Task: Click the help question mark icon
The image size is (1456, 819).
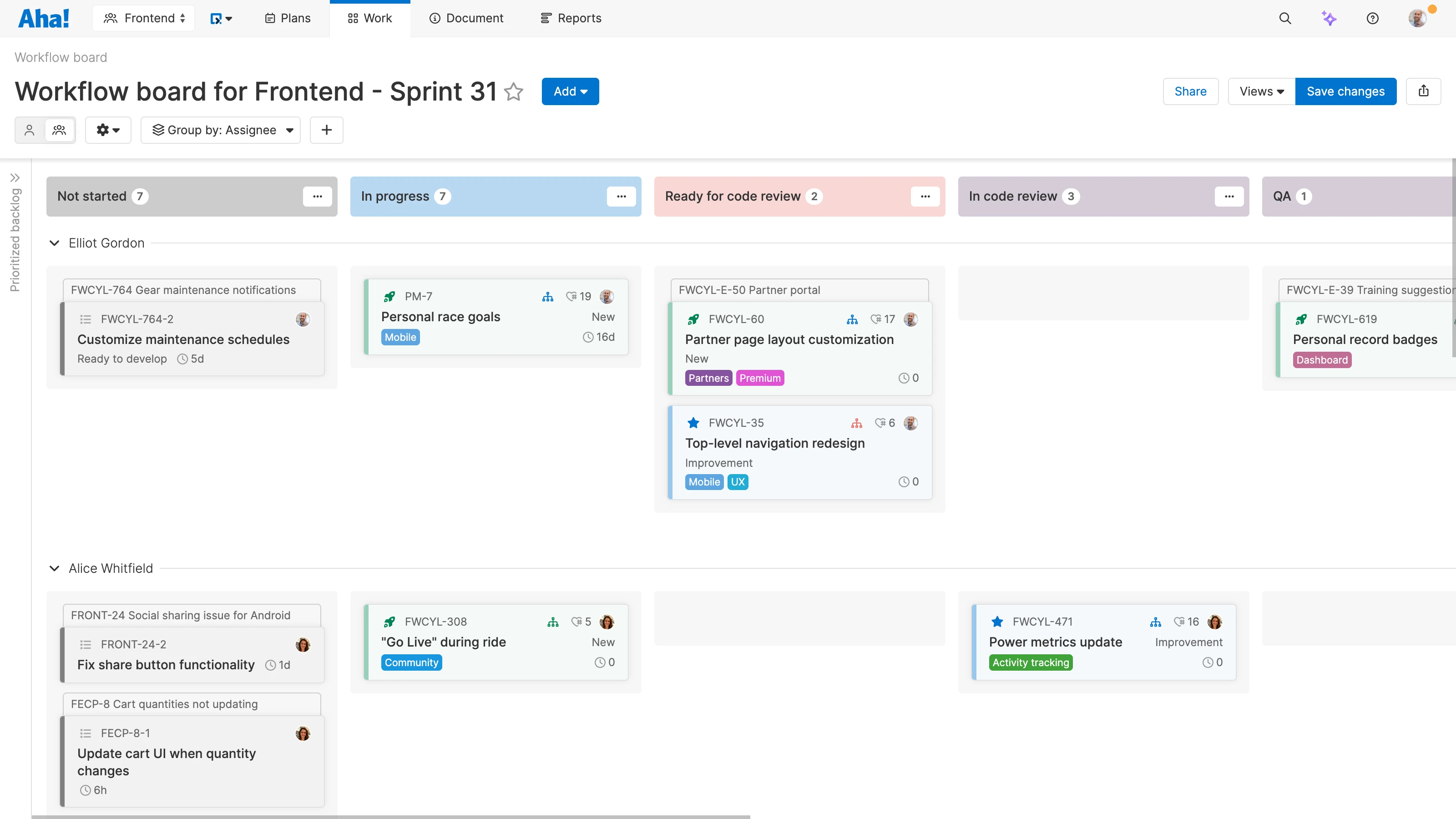Action: click(x=1374, y=18)
